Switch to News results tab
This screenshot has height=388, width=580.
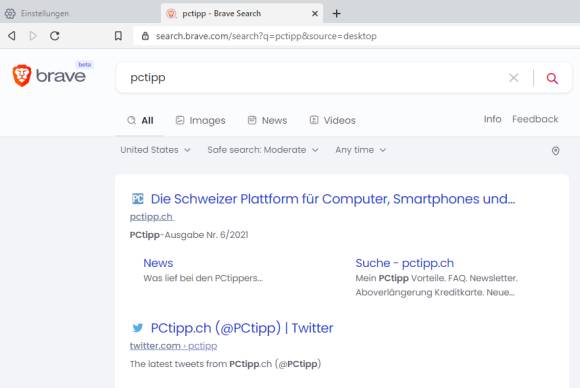tap(267, 120)
